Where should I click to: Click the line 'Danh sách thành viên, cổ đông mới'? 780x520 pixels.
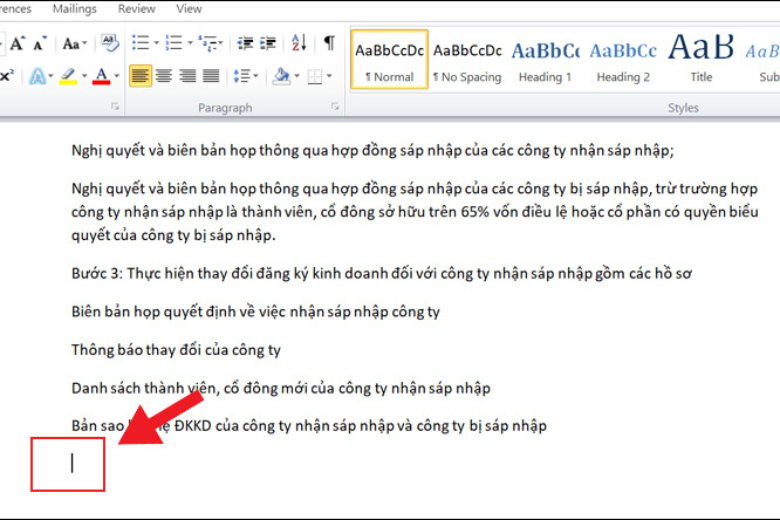[281, 388]
